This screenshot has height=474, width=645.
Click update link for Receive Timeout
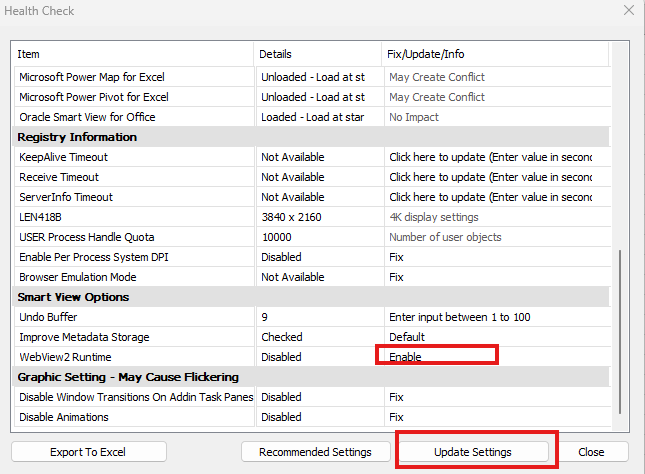[x=490, y=177]
